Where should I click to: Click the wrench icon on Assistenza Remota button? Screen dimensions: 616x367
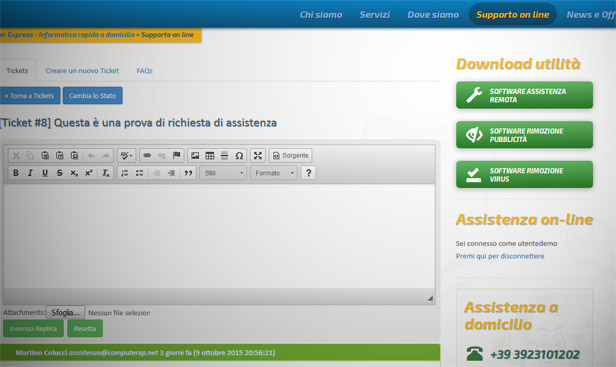click(474, 95)
